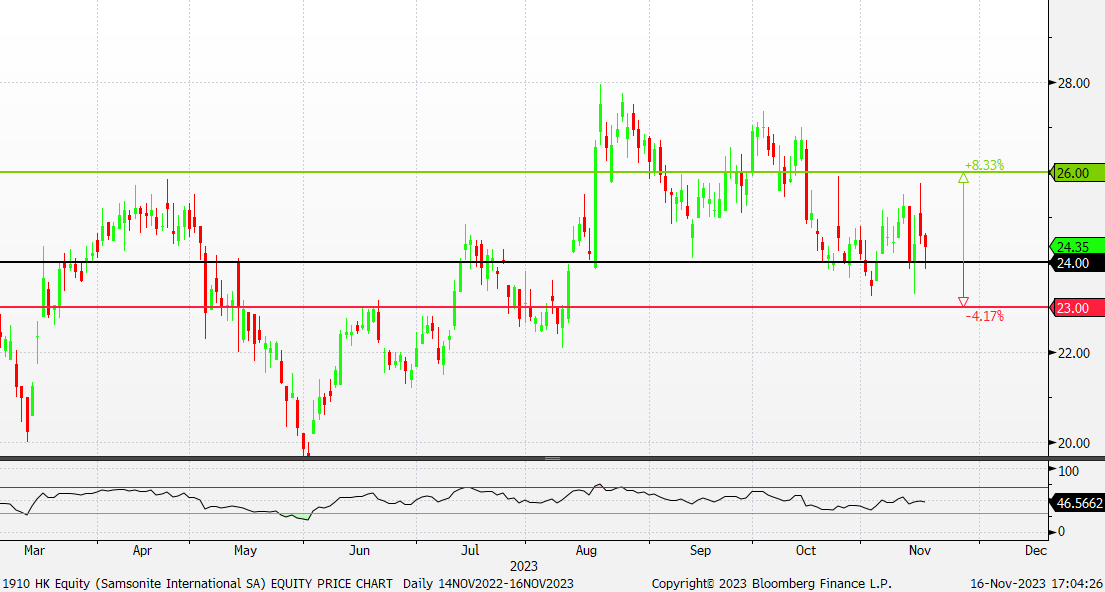Click the 28.00 price axis label

click(x=1074, y=83)
